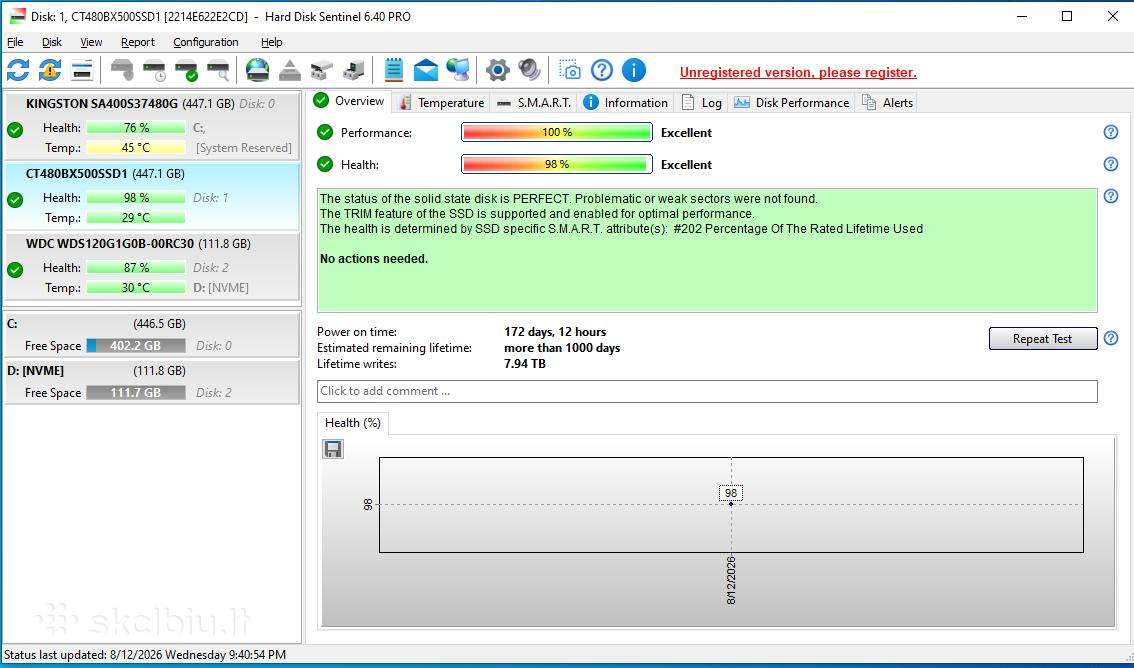1134x668 pixels.
Task: Open the File menu
Action: [x=15, y=42]
